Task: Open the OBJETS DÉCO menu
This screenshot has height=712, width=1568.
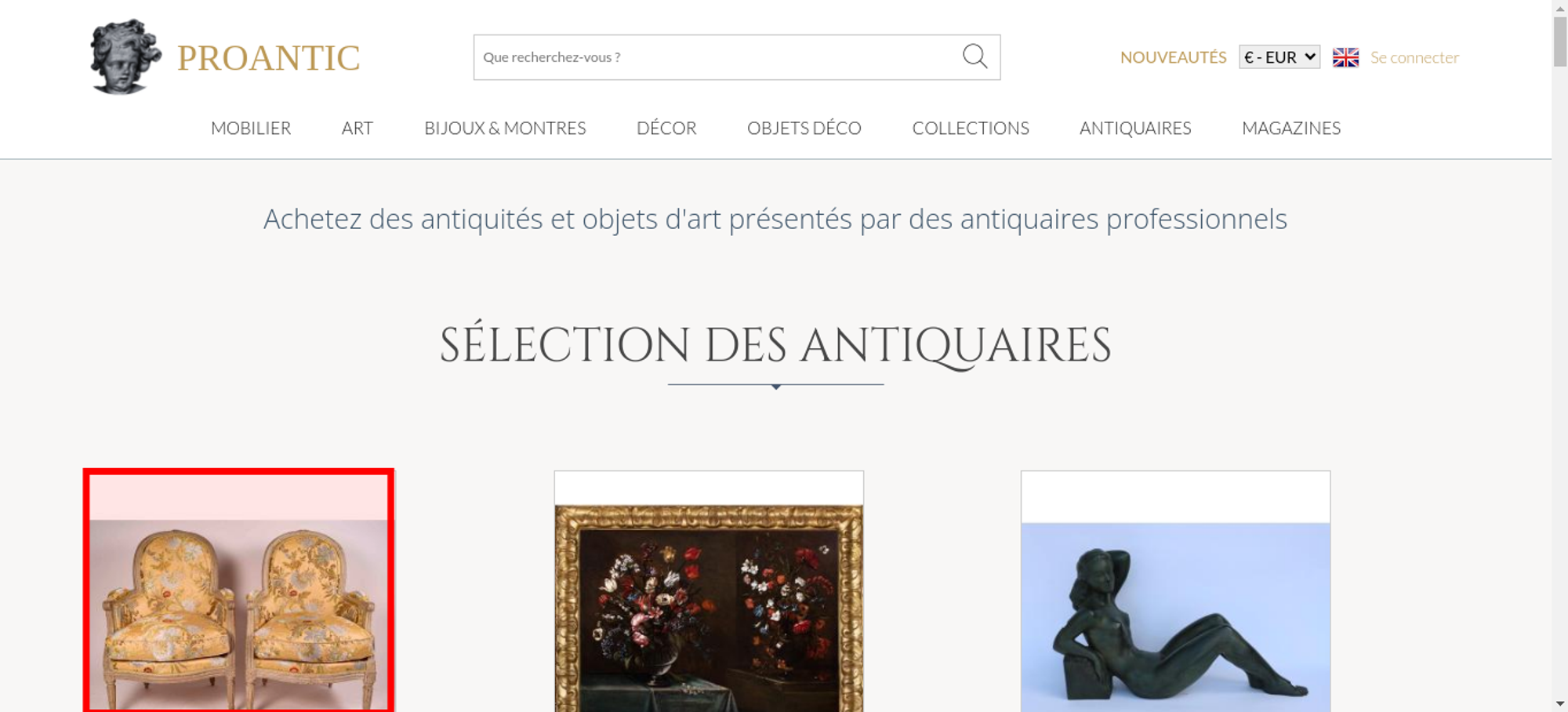Action: [x=804, y=128]
